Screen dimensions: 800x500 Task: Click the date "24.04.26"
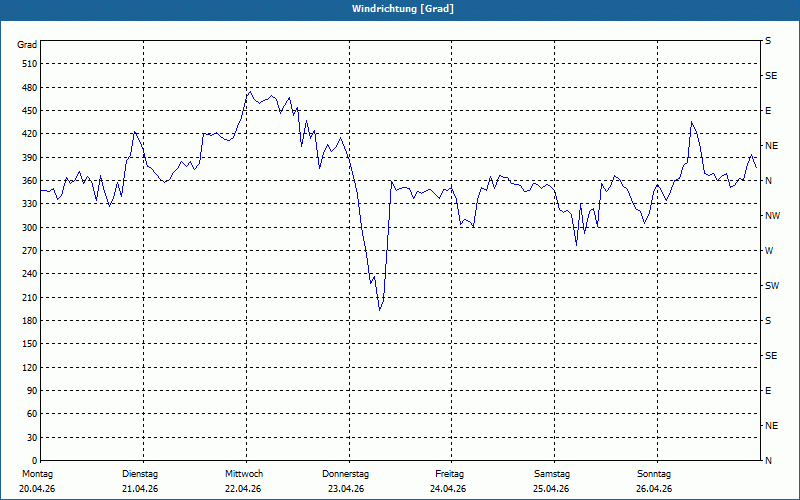pos(448,489)
